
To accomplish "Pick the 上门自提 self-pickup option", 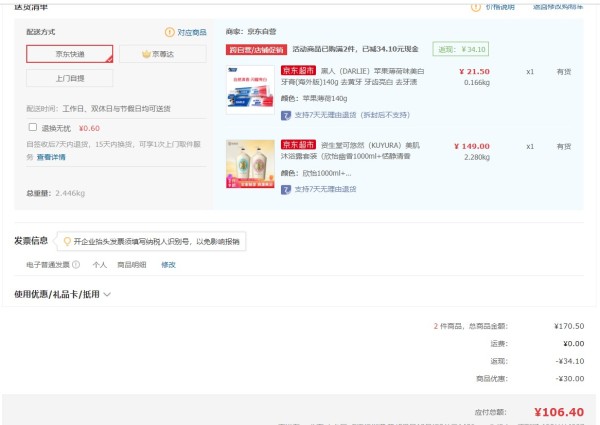I will click(70, 78).
